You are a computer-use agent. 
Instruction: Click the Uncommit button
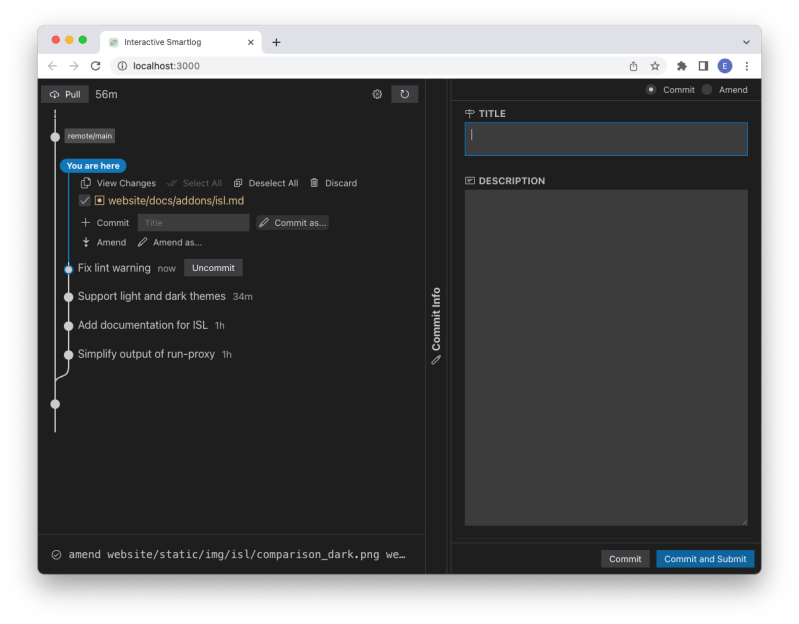click(x=213, y=268)
